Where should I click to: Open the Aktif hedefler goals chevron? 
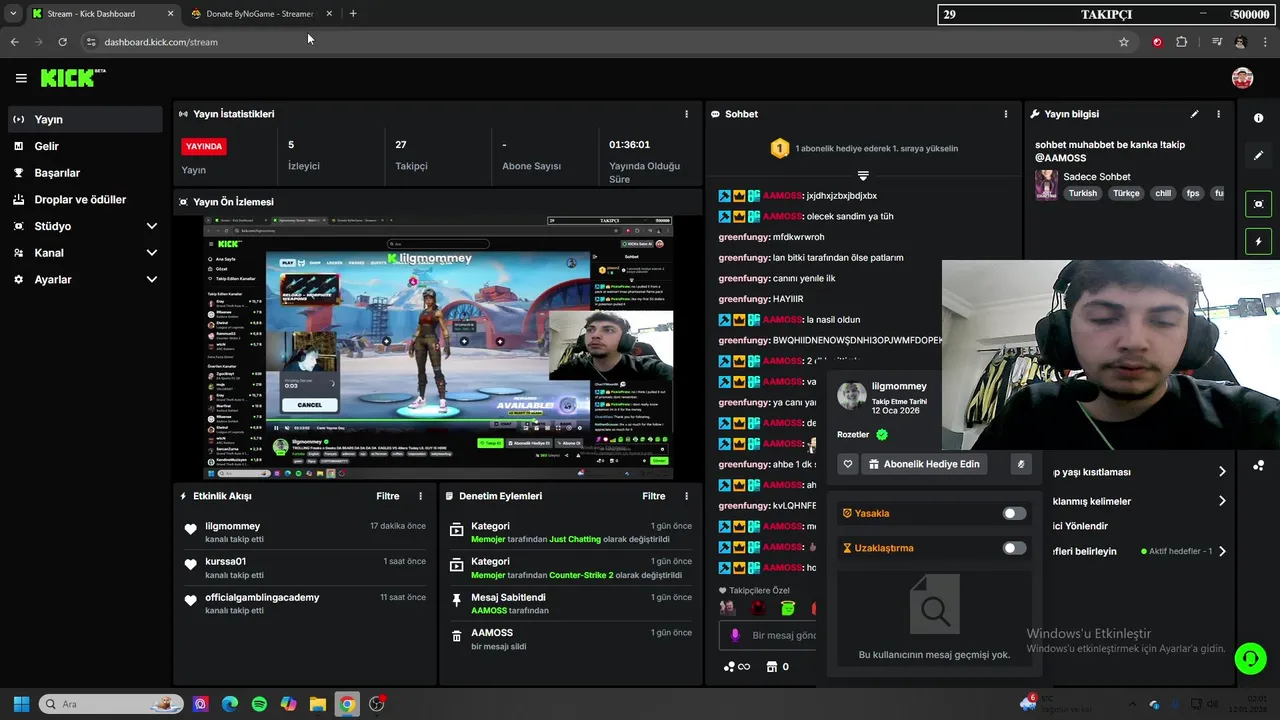pyautogui.click(x=1222, y=551)
